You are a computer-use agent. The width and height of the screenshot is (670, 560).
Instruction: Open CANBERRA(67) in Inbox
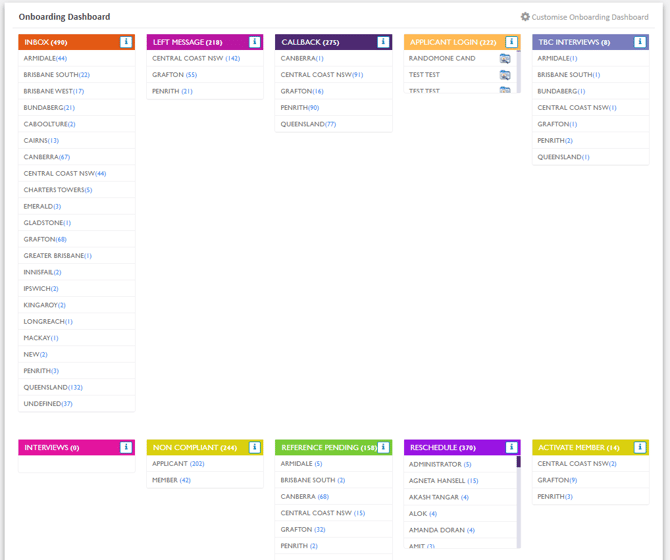pyautogui.click(x=47, y=157)
